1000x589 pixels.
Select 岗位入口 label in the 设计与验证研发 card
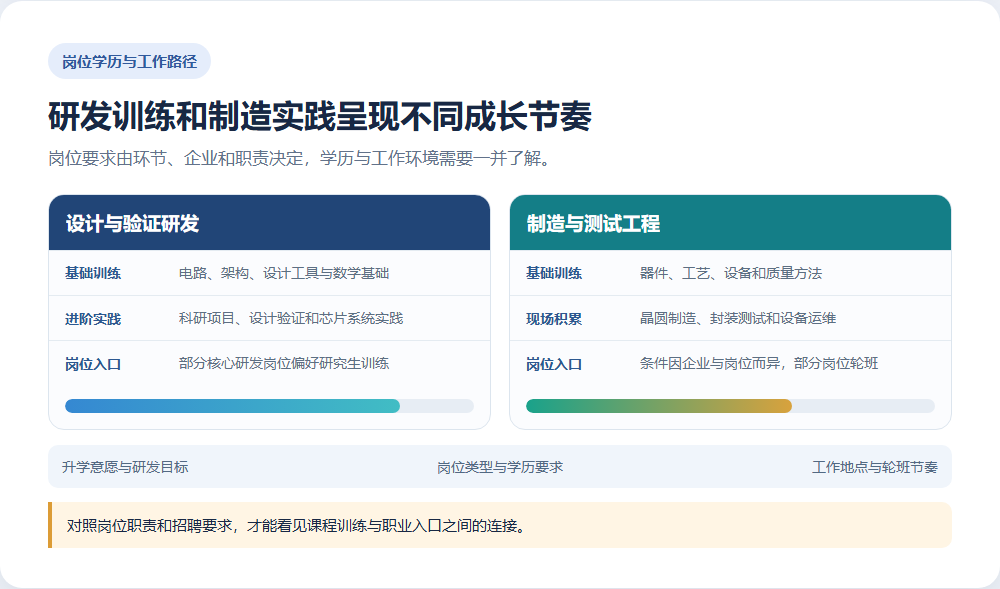click(93, 364)
